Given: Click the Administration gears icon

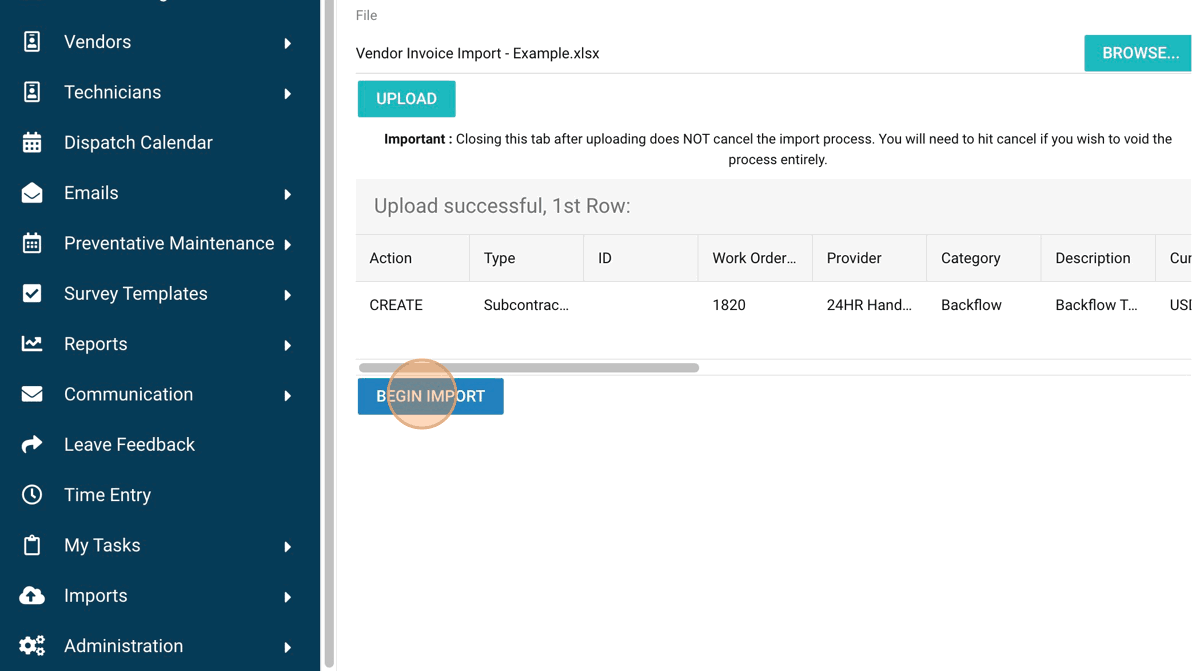Looking at the screenshot, I should [32, 646].
